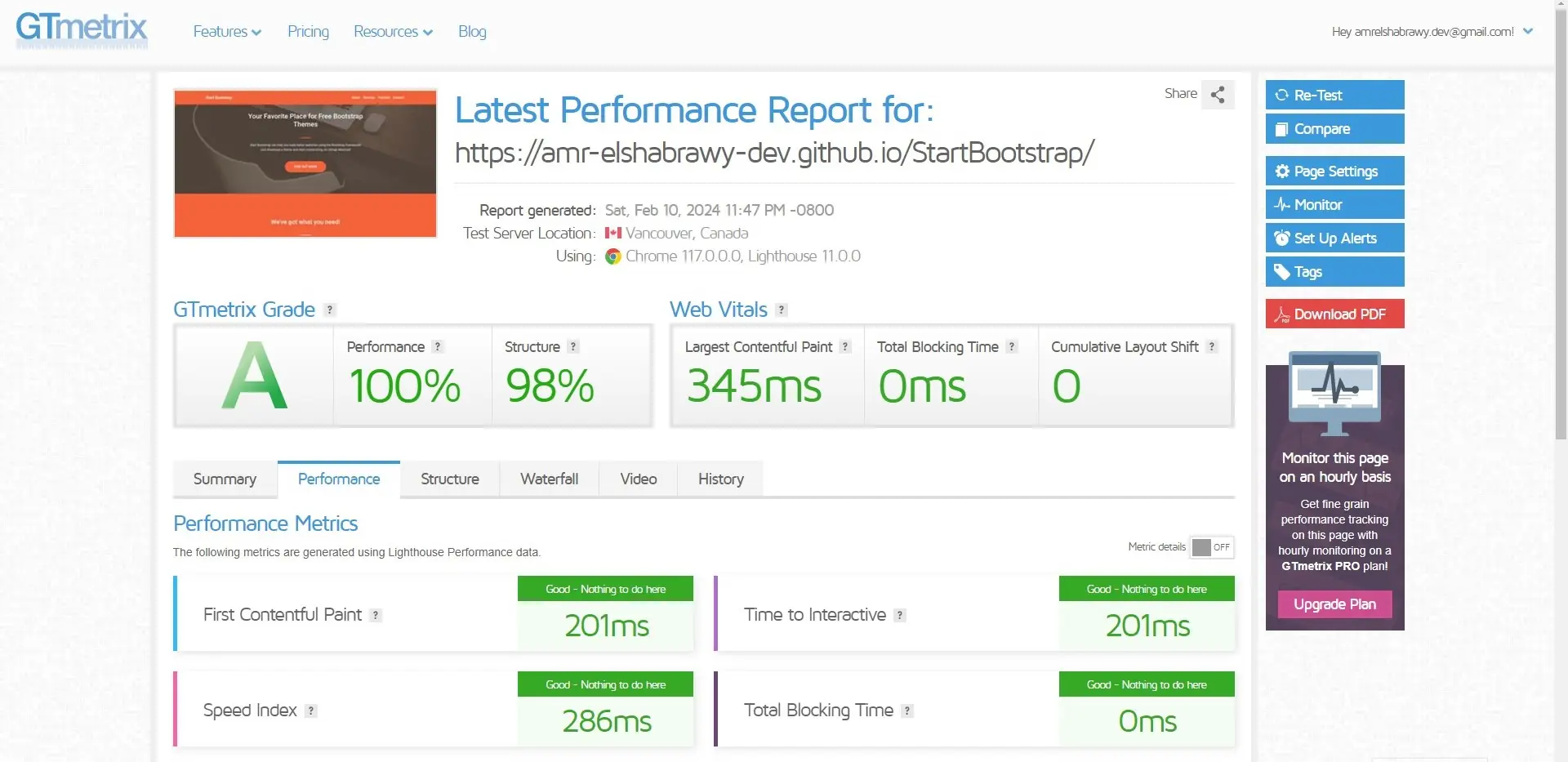
Task: Switch to the Structure tab
Action: click(450, 479)
